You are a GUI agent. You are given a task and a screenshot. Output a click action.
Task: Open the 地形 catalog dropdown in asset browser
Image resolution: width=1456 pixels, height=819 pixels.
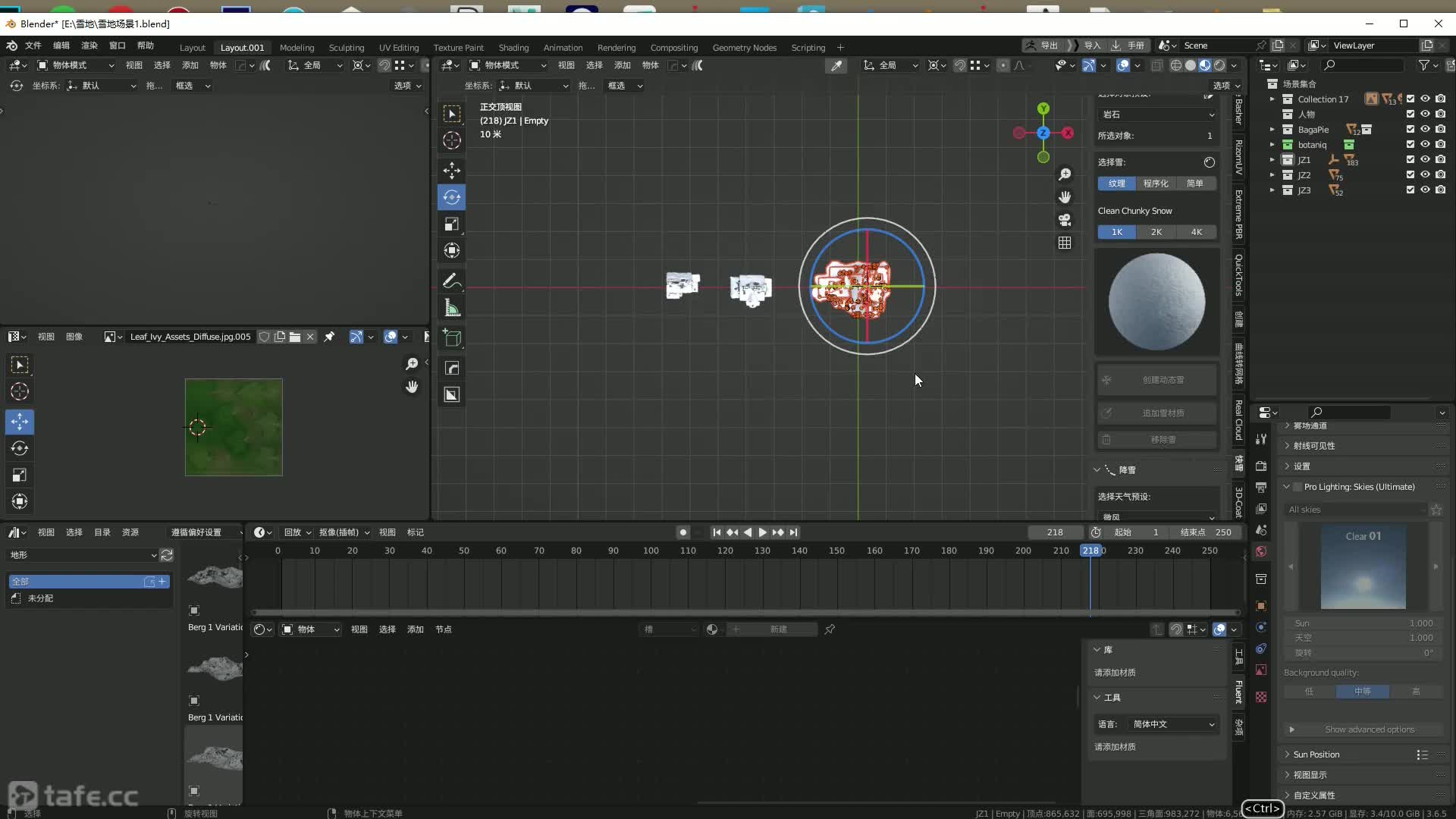pos(83,555)
